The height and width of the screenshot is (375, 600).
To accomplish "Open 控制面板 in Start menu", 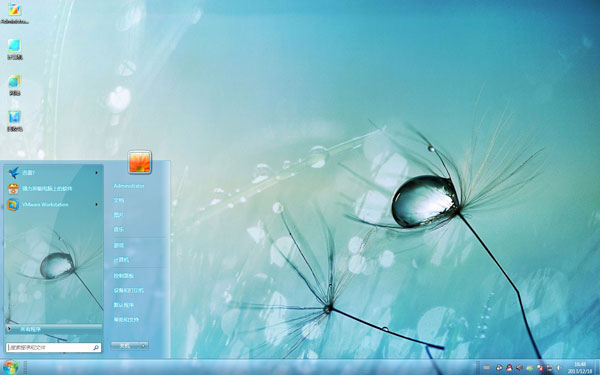I will [x=124, y=276].
